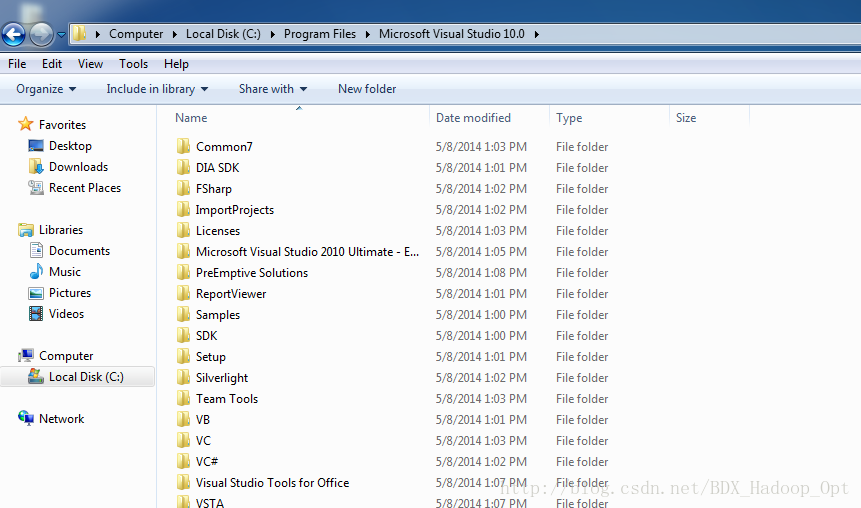
Task: Open the Help menu
Action: (176, 64)
